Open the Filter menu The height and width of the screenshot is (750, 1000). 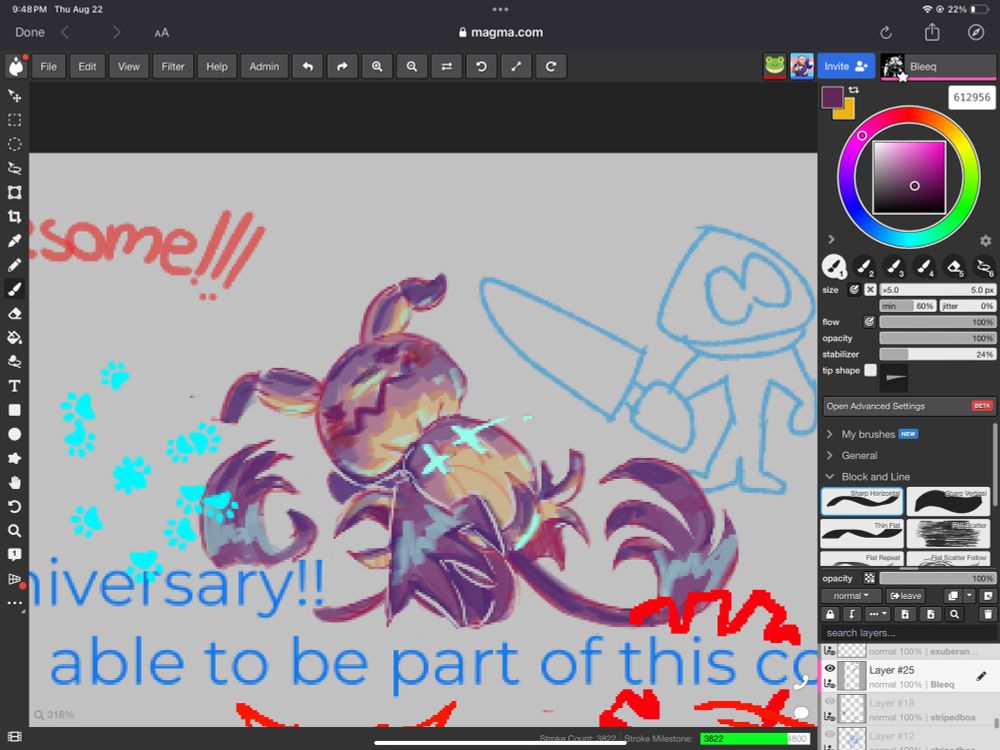pyautogui.click(x=172, y=66)
